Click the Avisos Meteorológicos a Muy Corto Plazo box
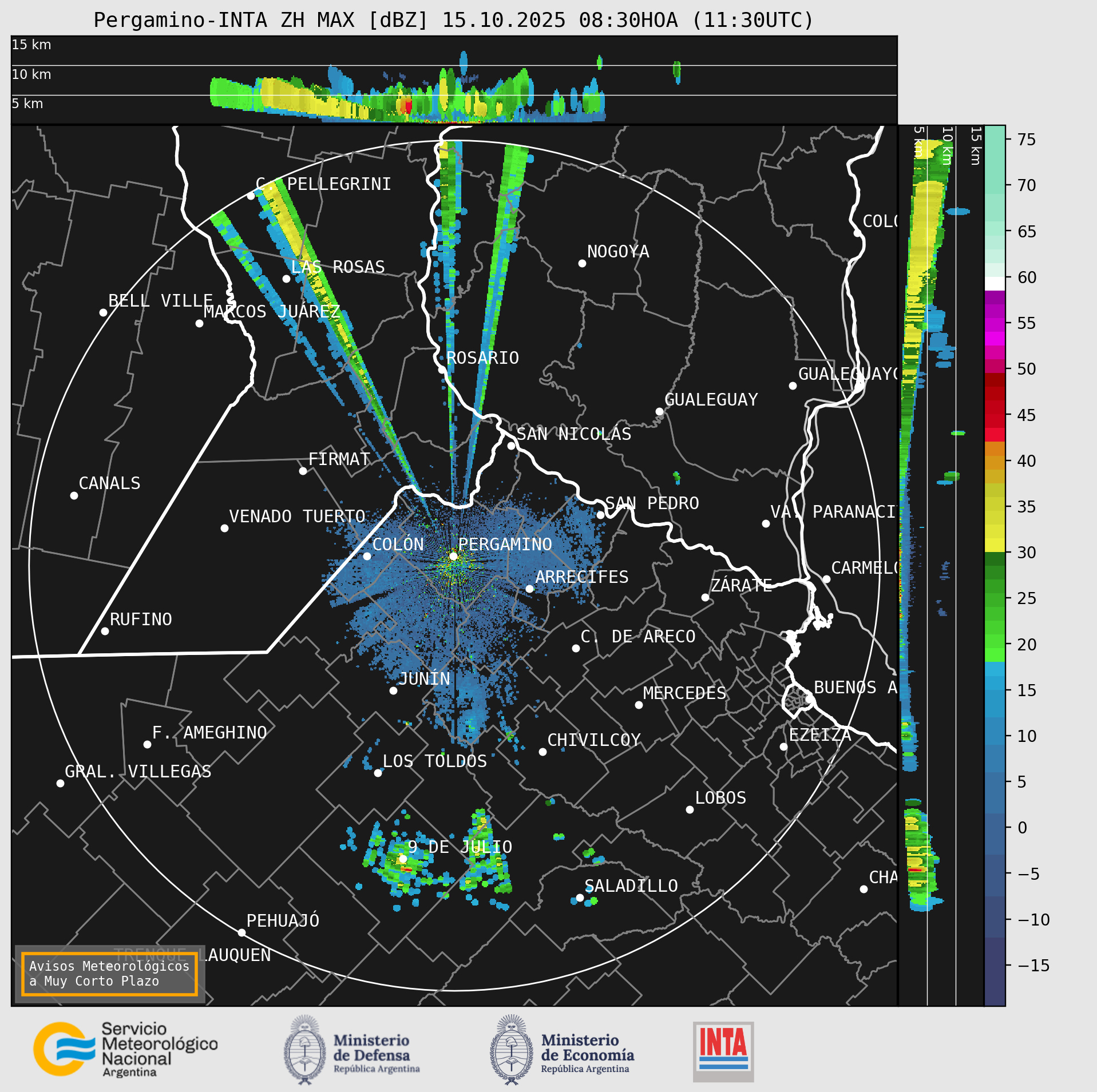 109,974
